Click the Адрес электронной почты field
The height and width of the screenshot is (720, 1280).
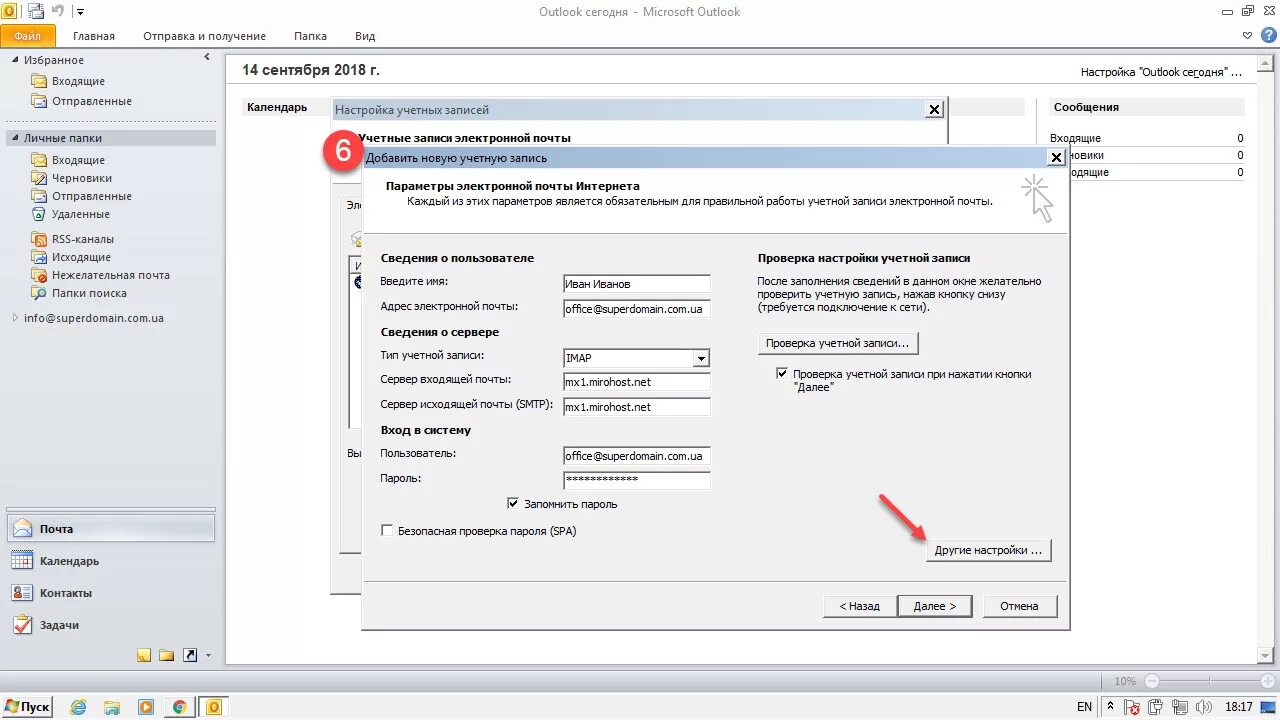click(x=637, y=309)
